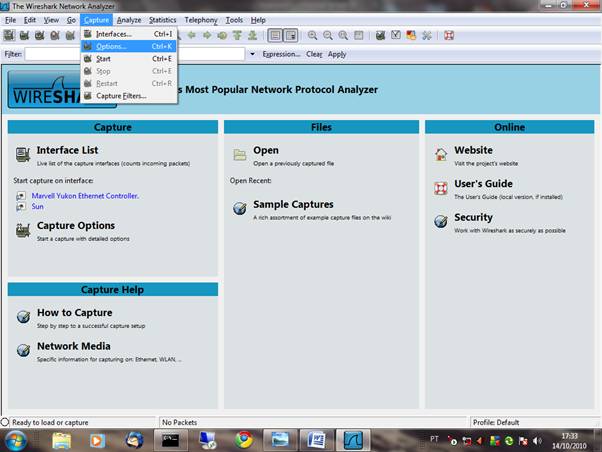Select Options in the Capture menu
Image resolution: width=602 pixels, height=452 pixels.
coord(111,46)
